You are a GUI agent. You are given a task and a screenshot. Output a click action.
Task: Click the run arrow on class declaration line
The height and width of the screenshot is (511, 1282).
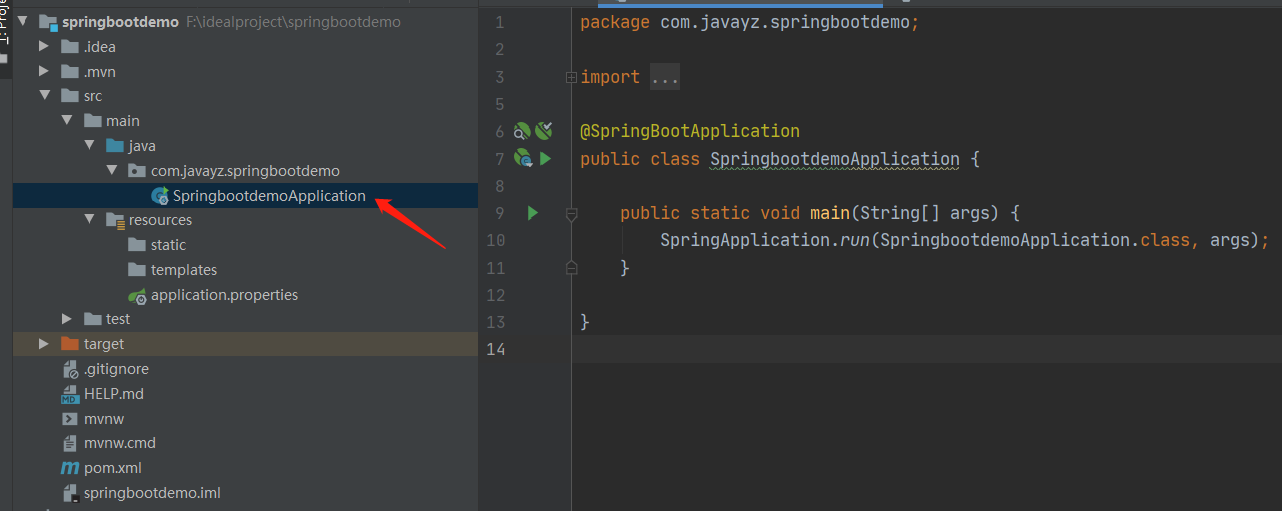coord(545,158)
